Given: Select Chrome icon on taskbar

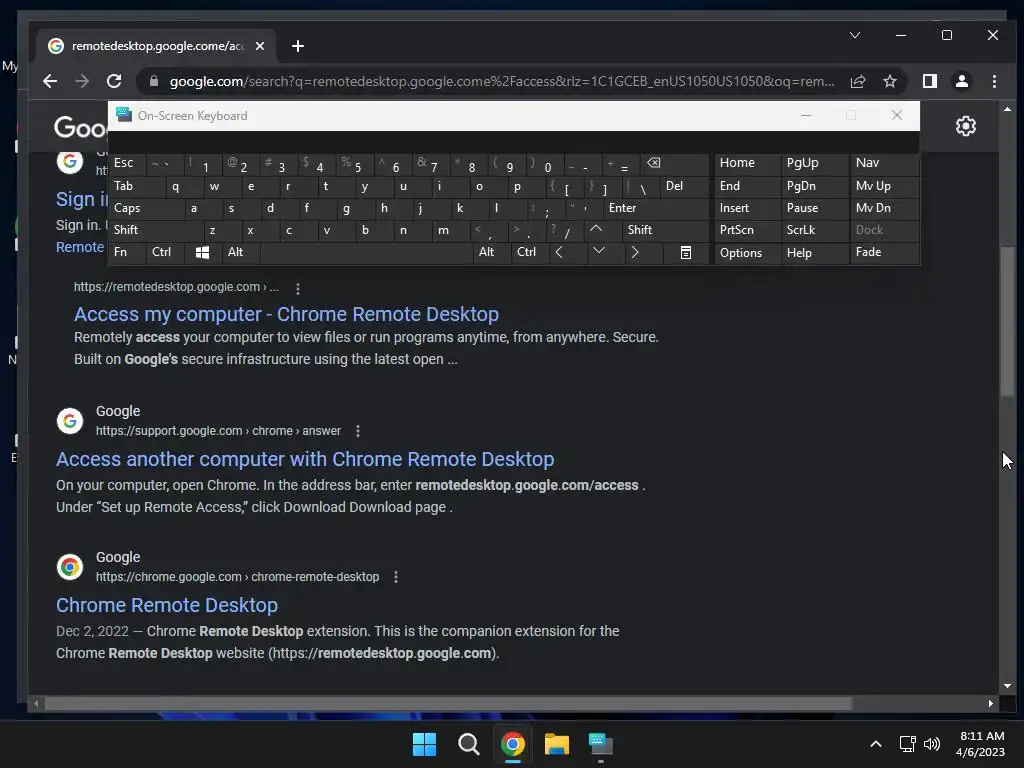Looking at the screenshot, I should pos(513,744).
